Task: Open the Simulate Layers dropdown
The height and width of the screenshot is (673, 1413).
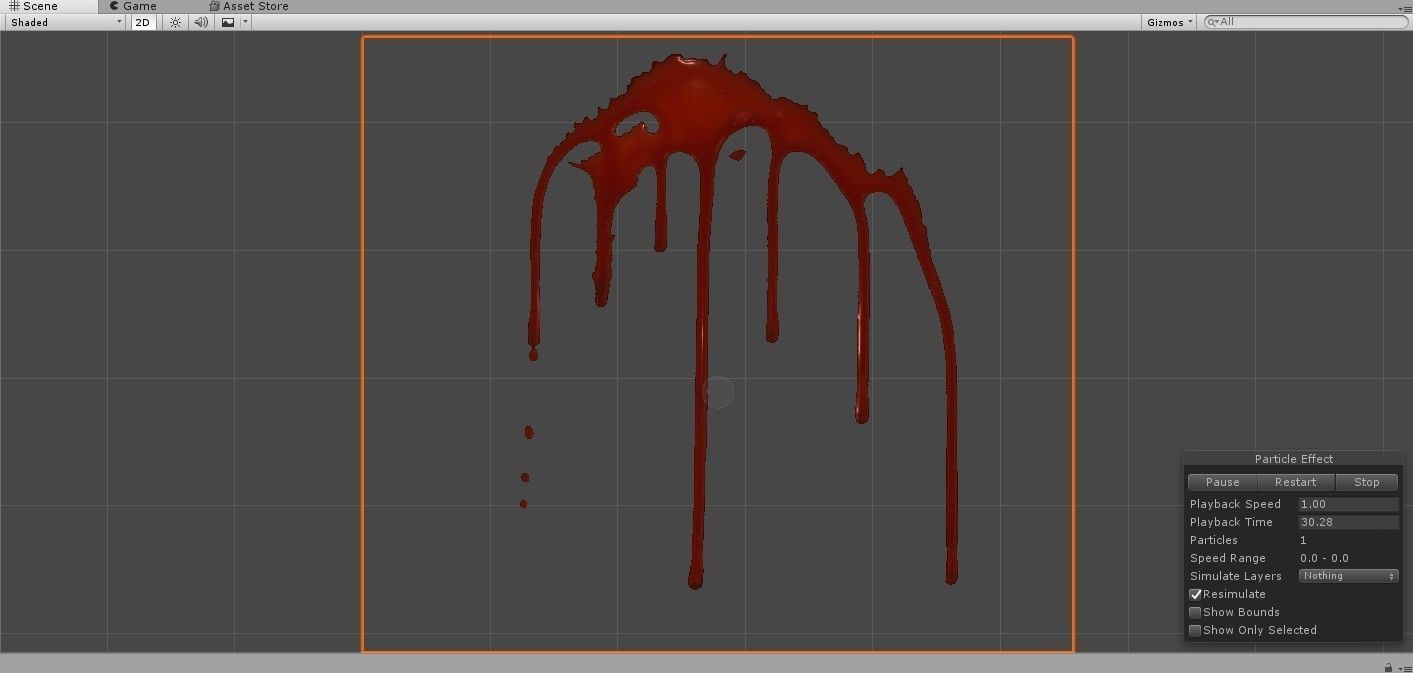Action: (x=1348, y=576)
